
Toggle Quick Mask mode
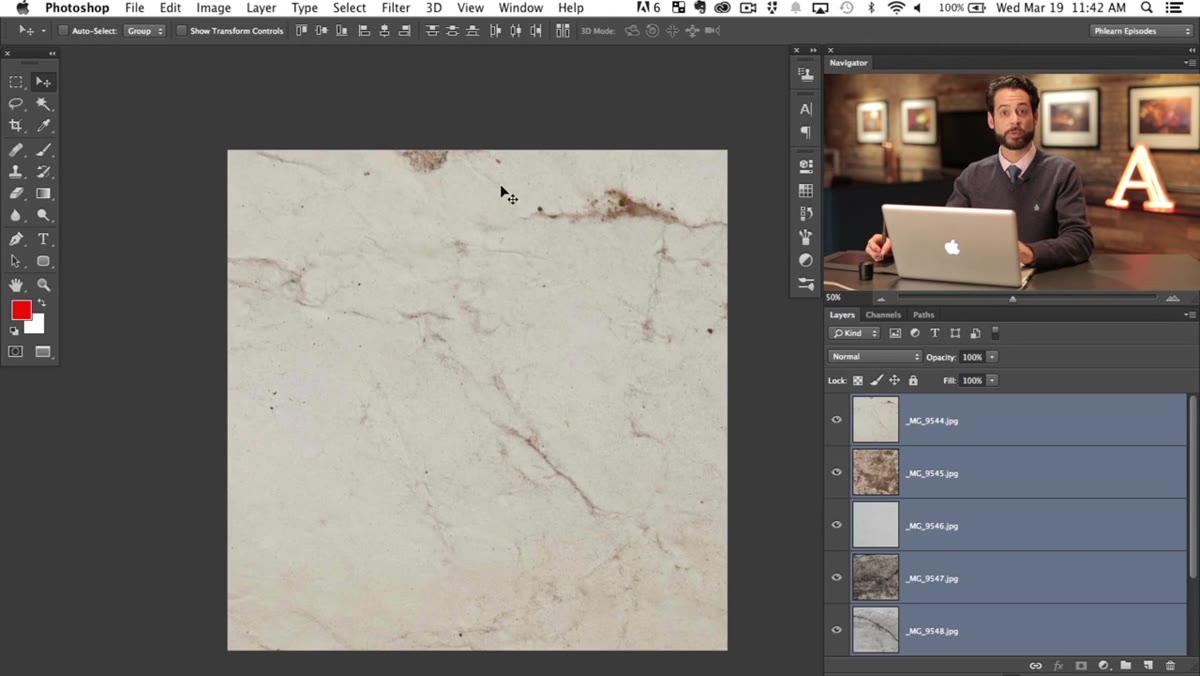pyautogui.click(x=16, y=352)
